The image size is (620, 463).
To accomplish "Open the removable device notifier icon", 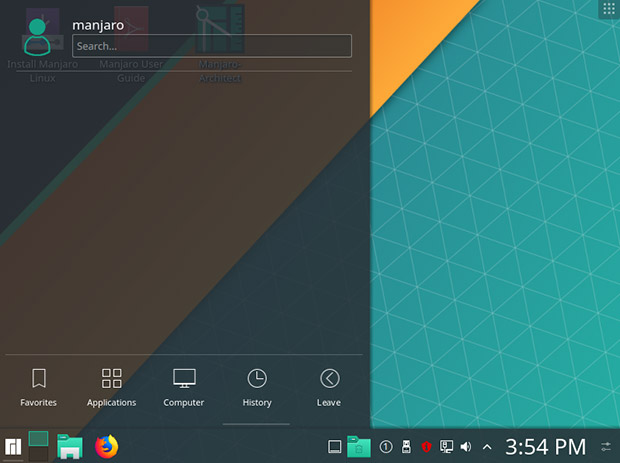I will point(406,447).
